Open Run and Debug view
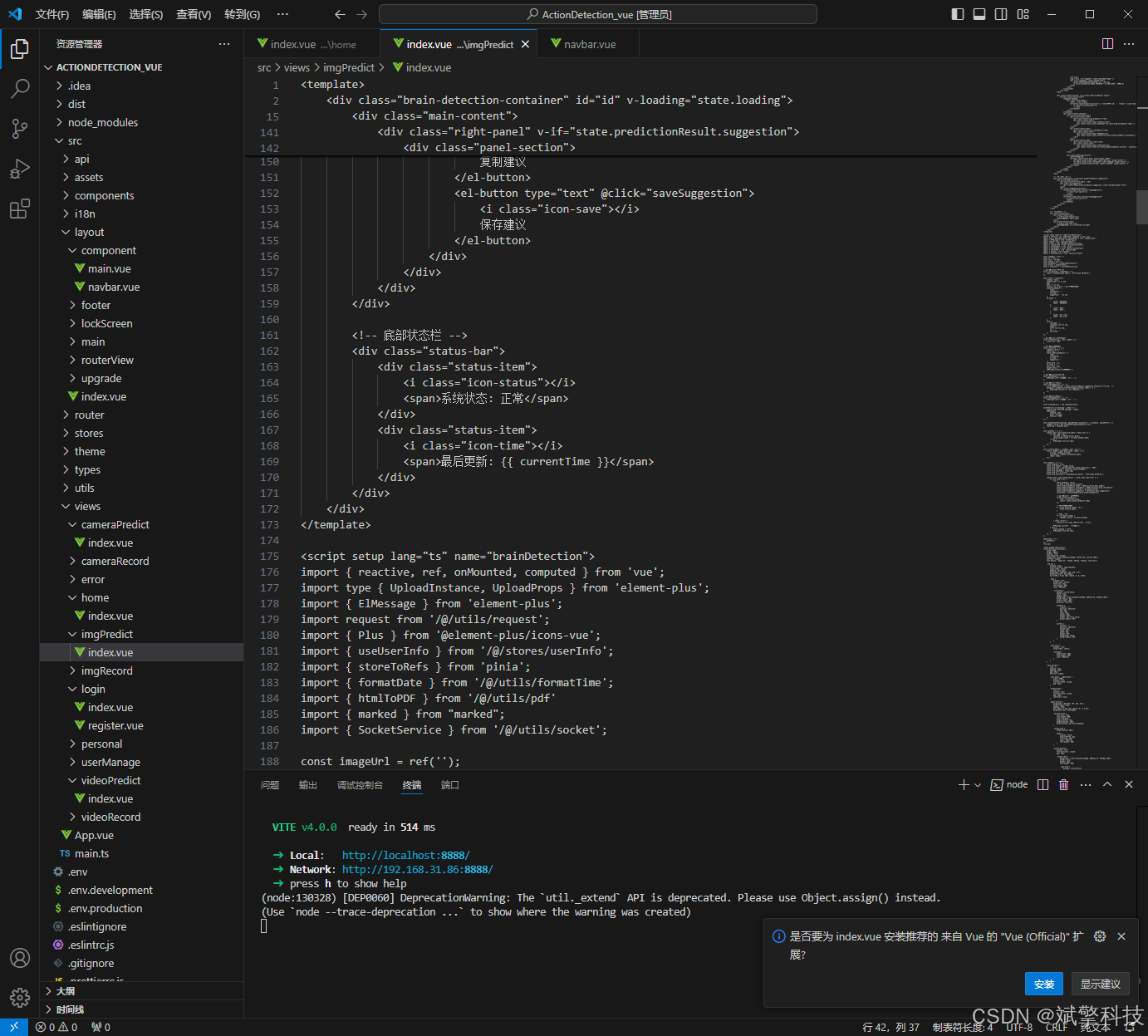The height and width of the screenshot is (1036, 1148). coord(20,169)
